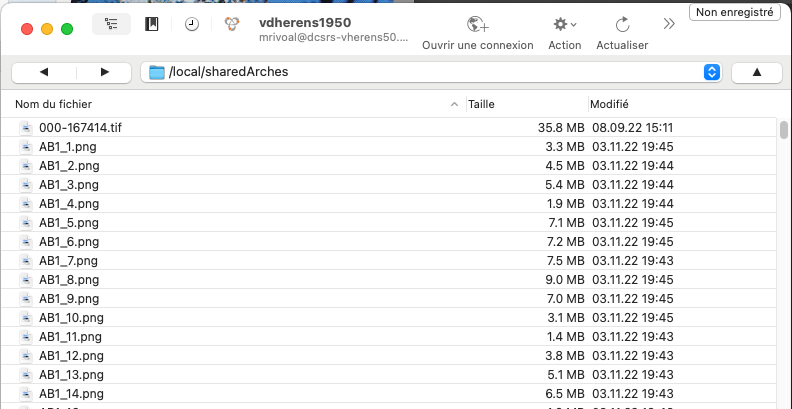Click the AB1_5.png file icon
The width and height of the screenshot is (792, 409).
[27, 222]
